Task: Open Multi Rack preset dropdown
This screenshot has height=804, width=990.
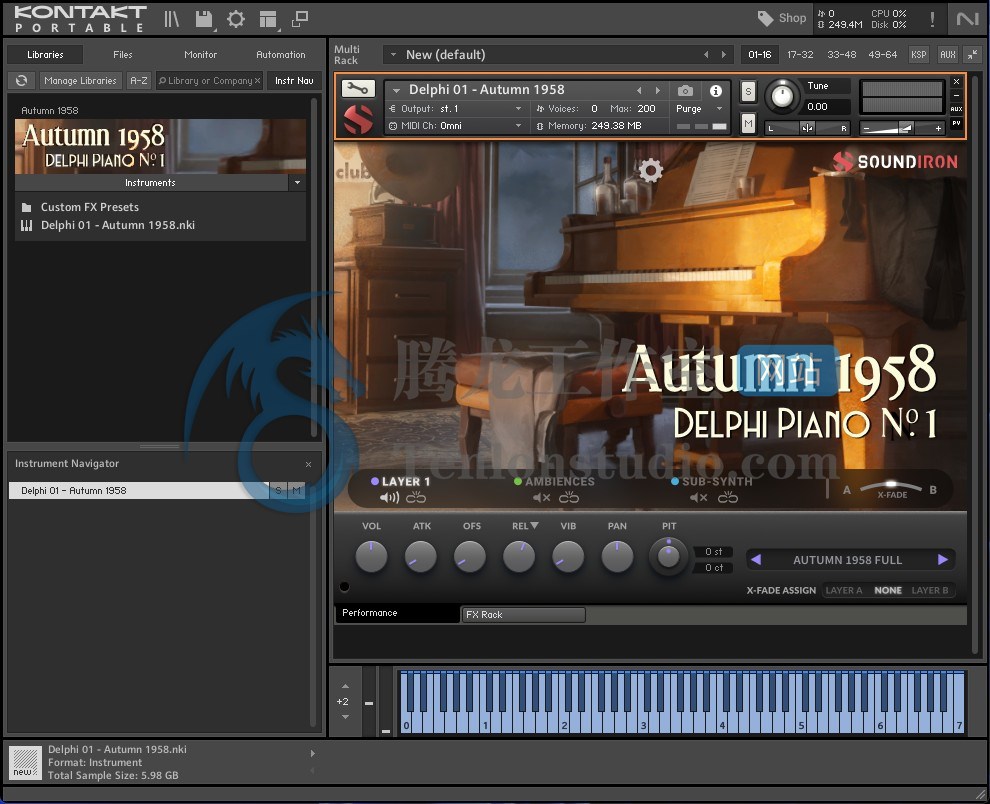Action: click(393, 55)
